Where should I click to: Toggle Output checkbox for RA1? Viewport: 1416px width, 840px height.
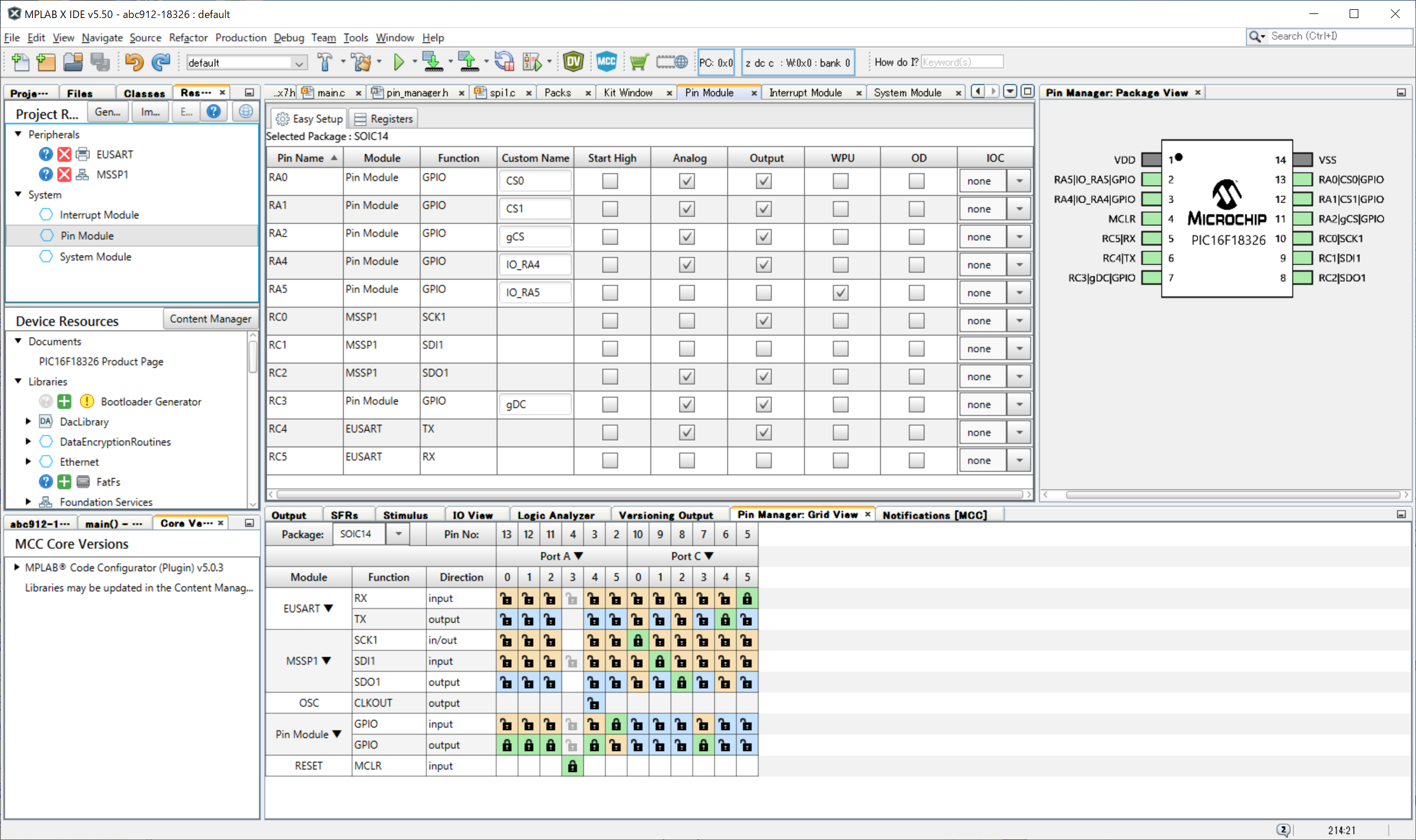763,209
